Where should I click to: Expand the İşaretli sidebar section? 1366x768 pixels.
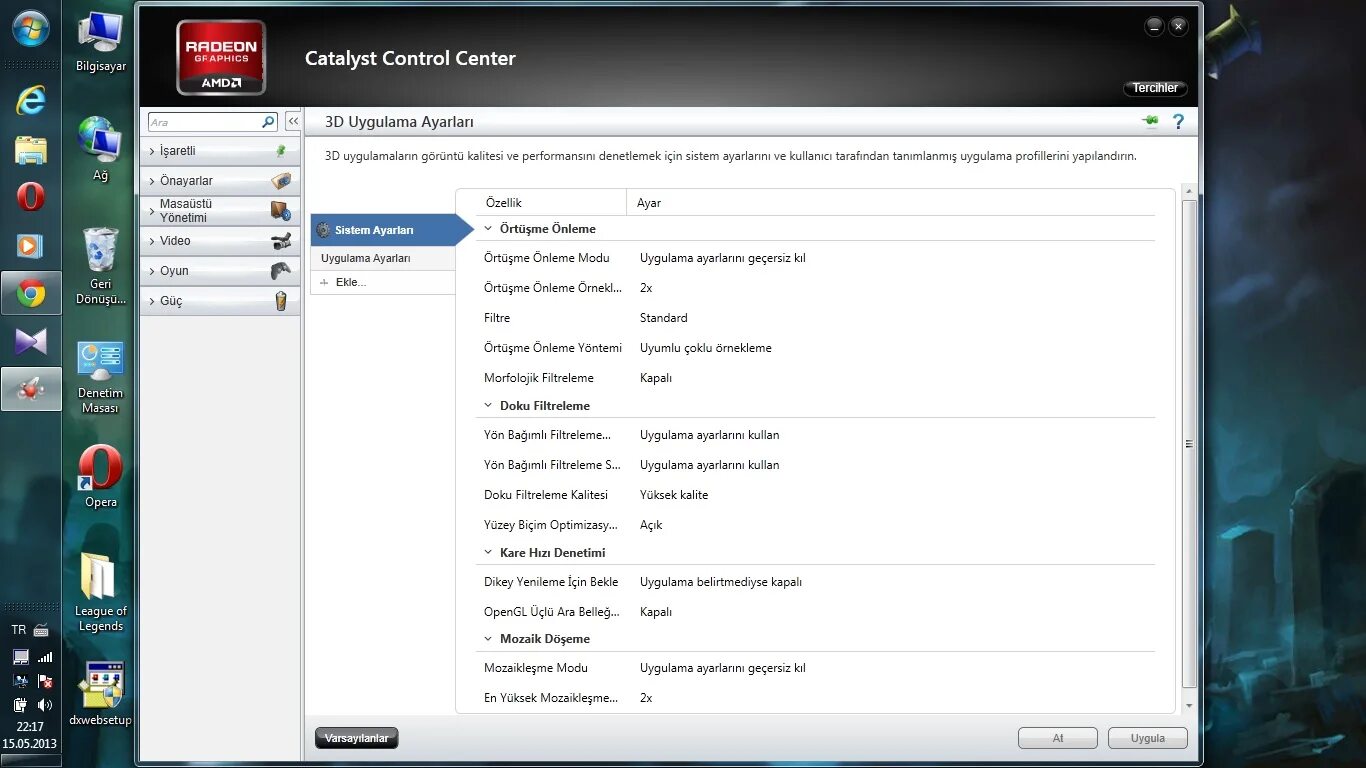(x=220, y=151)
